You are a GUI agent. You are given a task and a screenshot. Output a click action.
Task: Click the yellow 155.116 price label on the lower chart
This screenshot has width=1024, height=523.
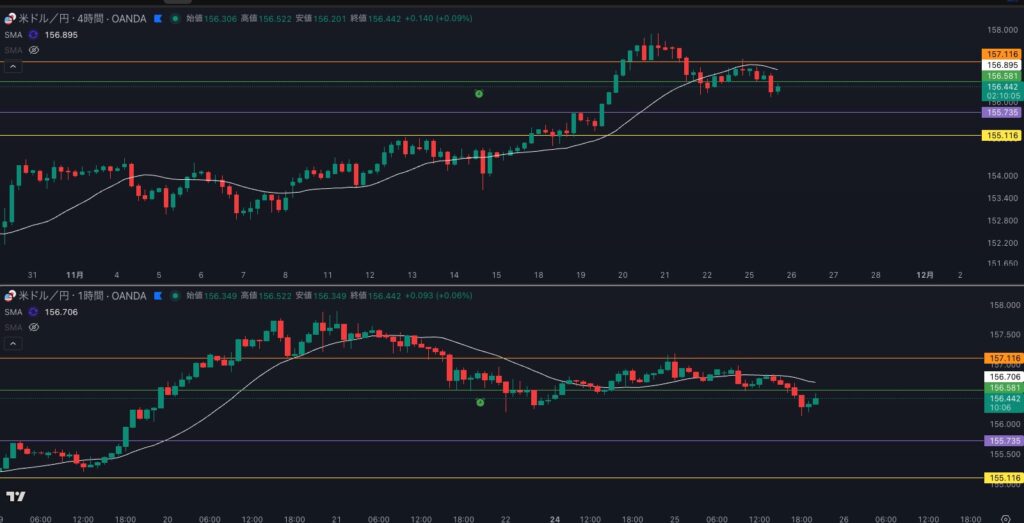[1001, 479]
